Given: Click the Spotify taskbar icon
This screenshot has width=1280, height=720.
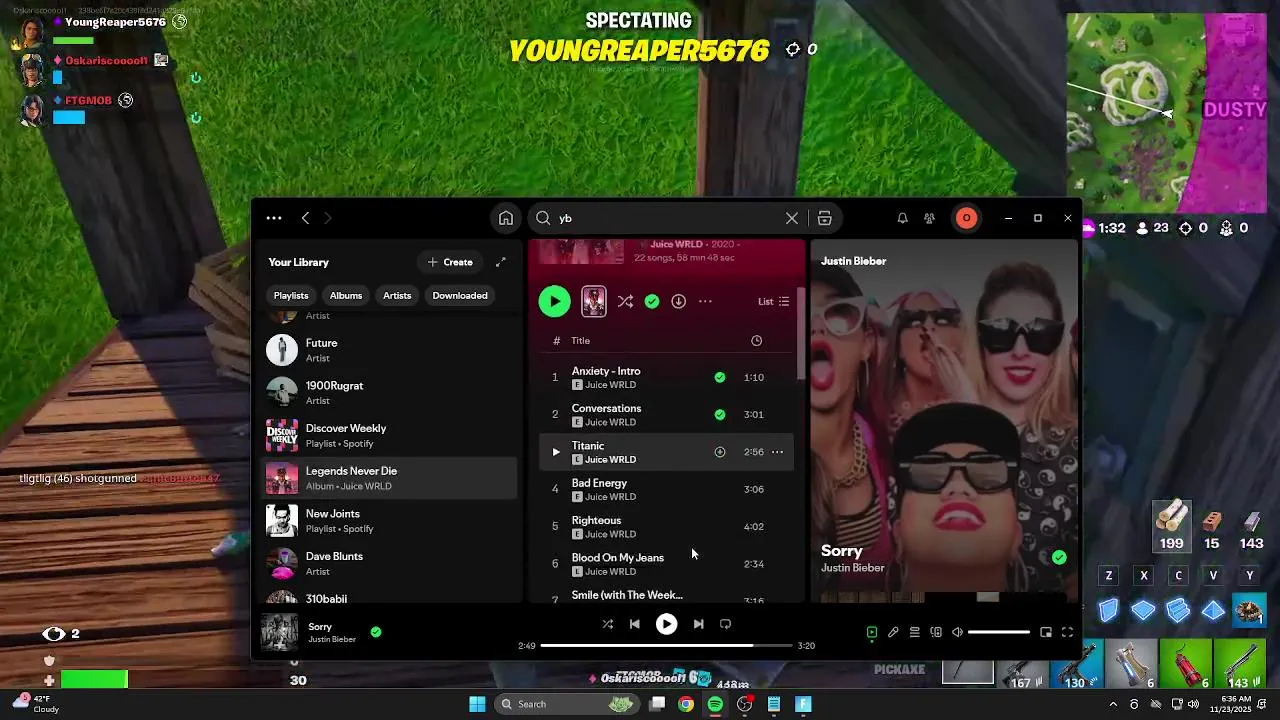Looking at the screenshot, I should [x=715, y=704].
